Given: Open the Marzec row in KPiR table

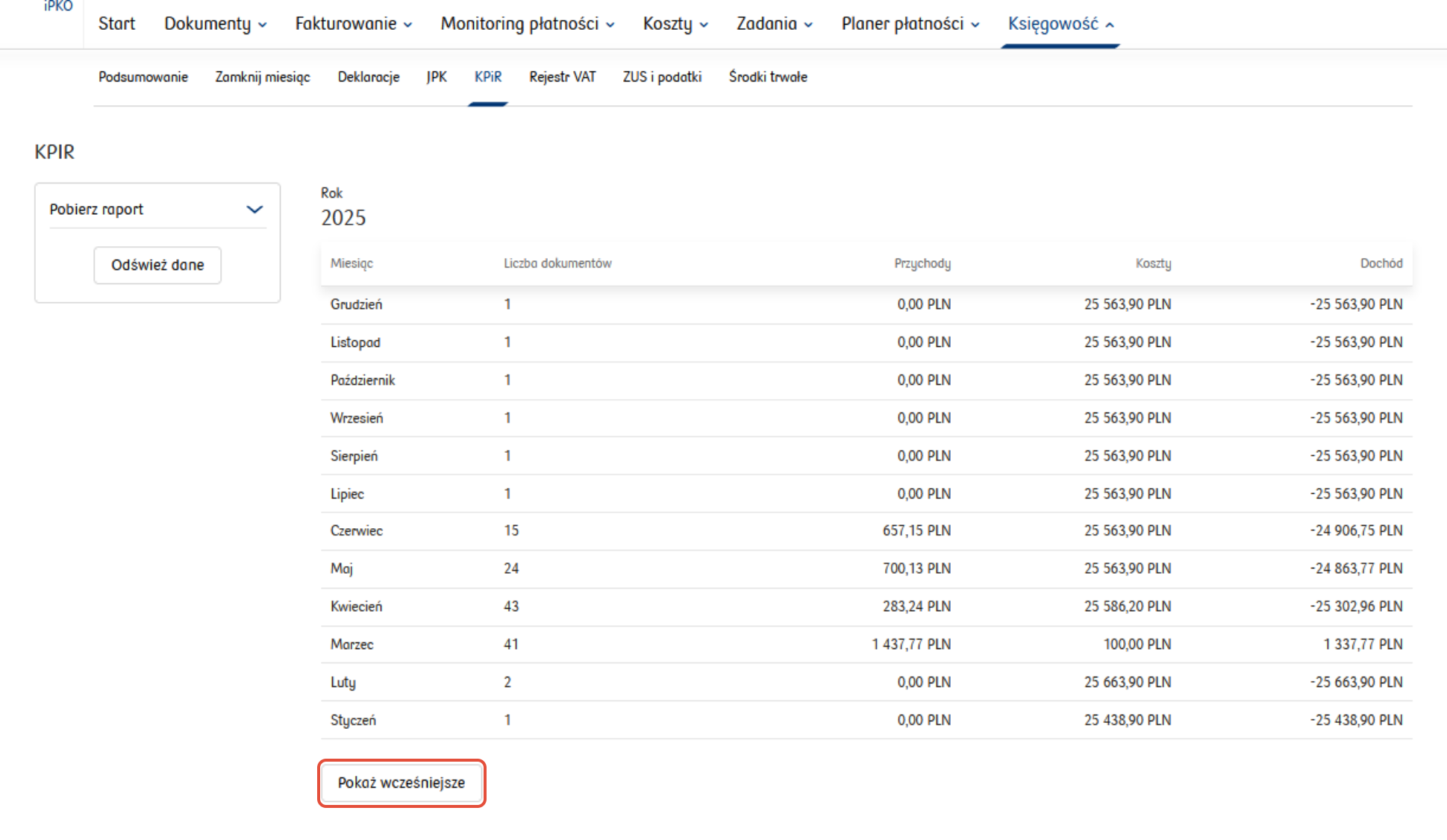Looking at the screenshot, I should click(x=352, y=645).
